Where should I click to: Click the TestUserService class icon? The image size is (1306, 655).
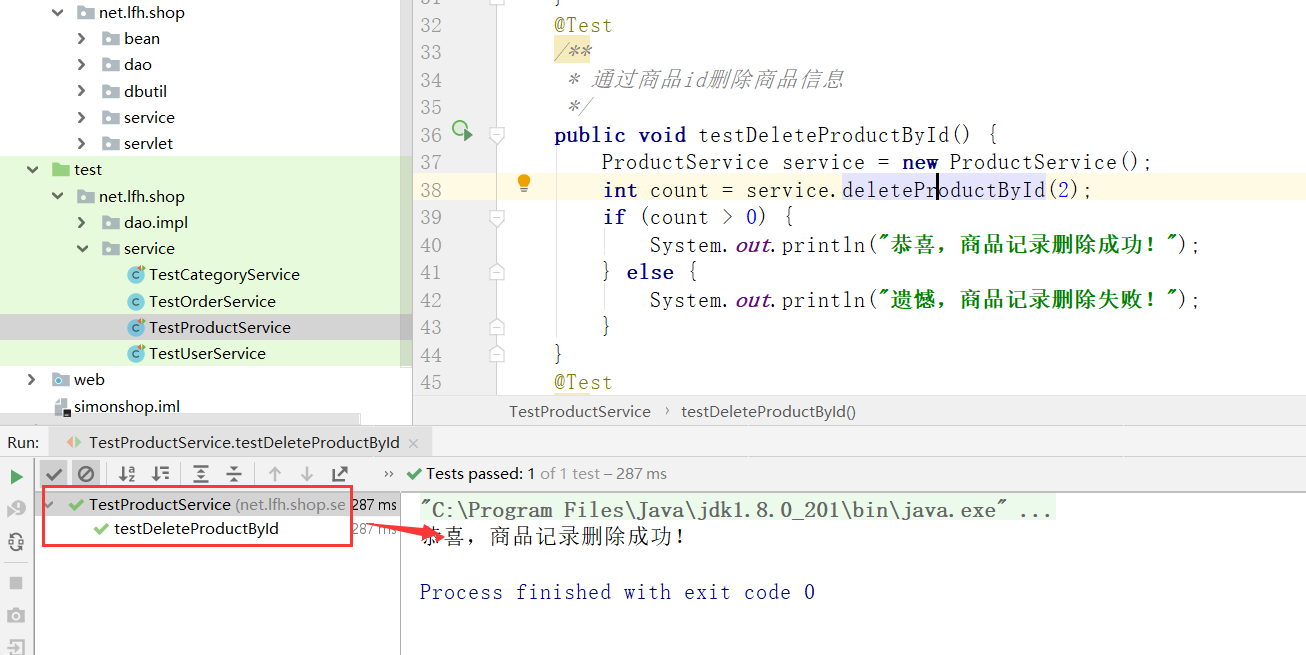point(136,353)
